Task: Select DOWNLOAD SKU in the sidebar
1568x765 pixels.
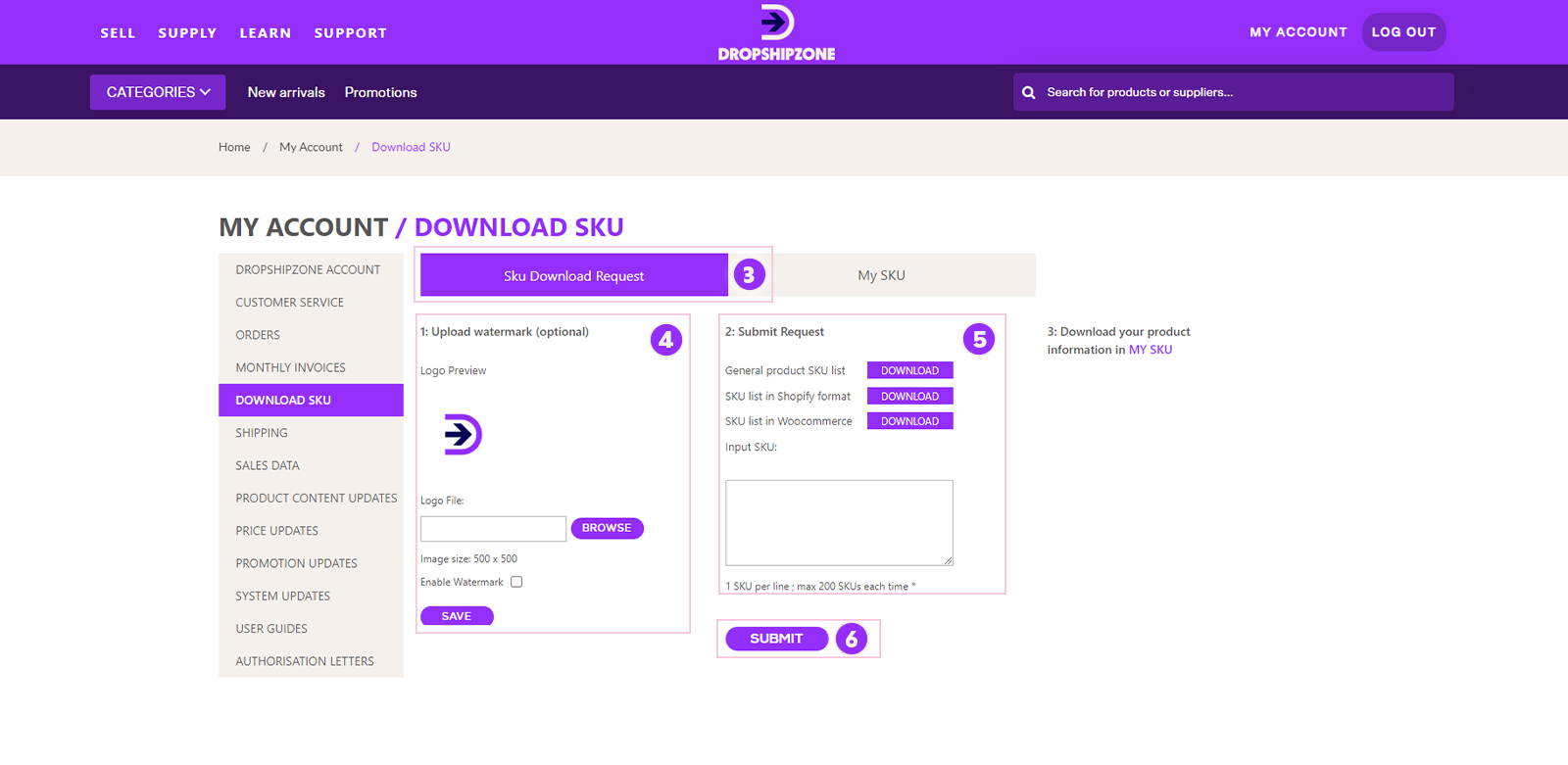Action: pyautogui.click(x=311, y=400)
